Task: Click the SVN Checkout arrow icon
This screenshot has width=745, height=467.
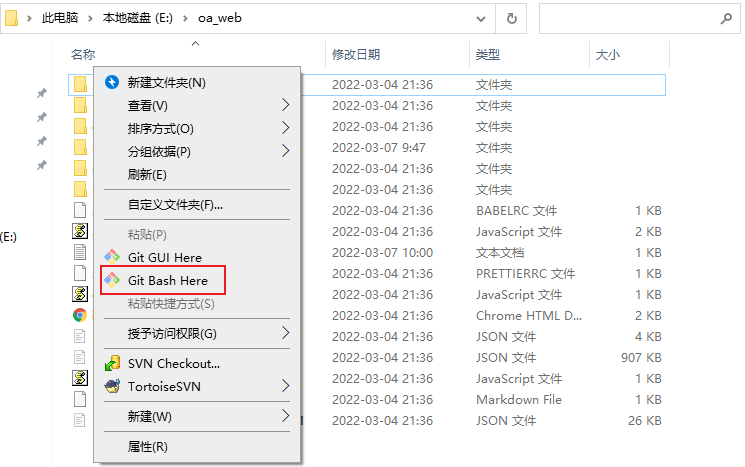Action: 112,363
